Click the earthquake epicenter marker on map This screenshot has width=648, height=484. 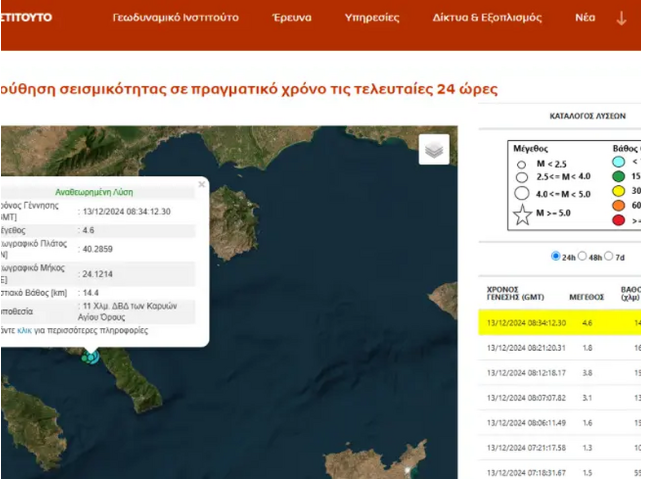tap(91, 356)
